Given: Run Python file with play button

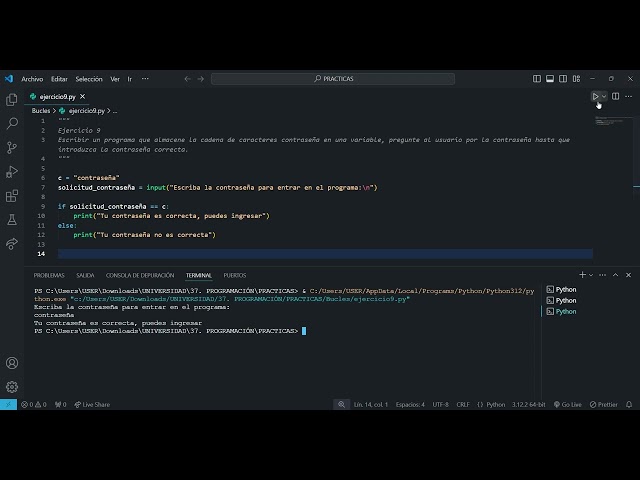Looking at the screenshot, I should [x=595, y=96].
